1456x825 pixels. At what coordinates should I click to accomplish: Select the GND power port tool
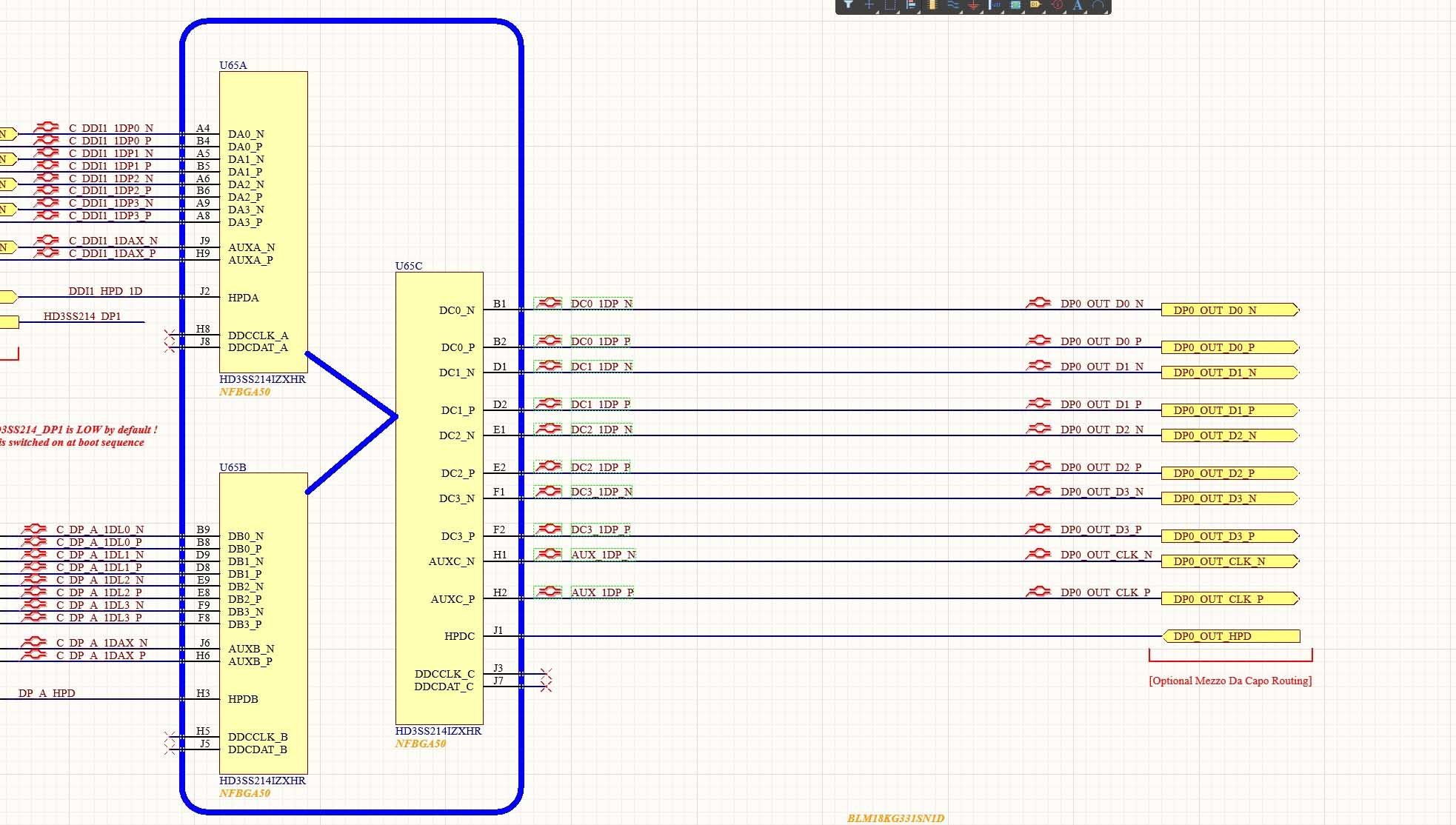[973, 4]
